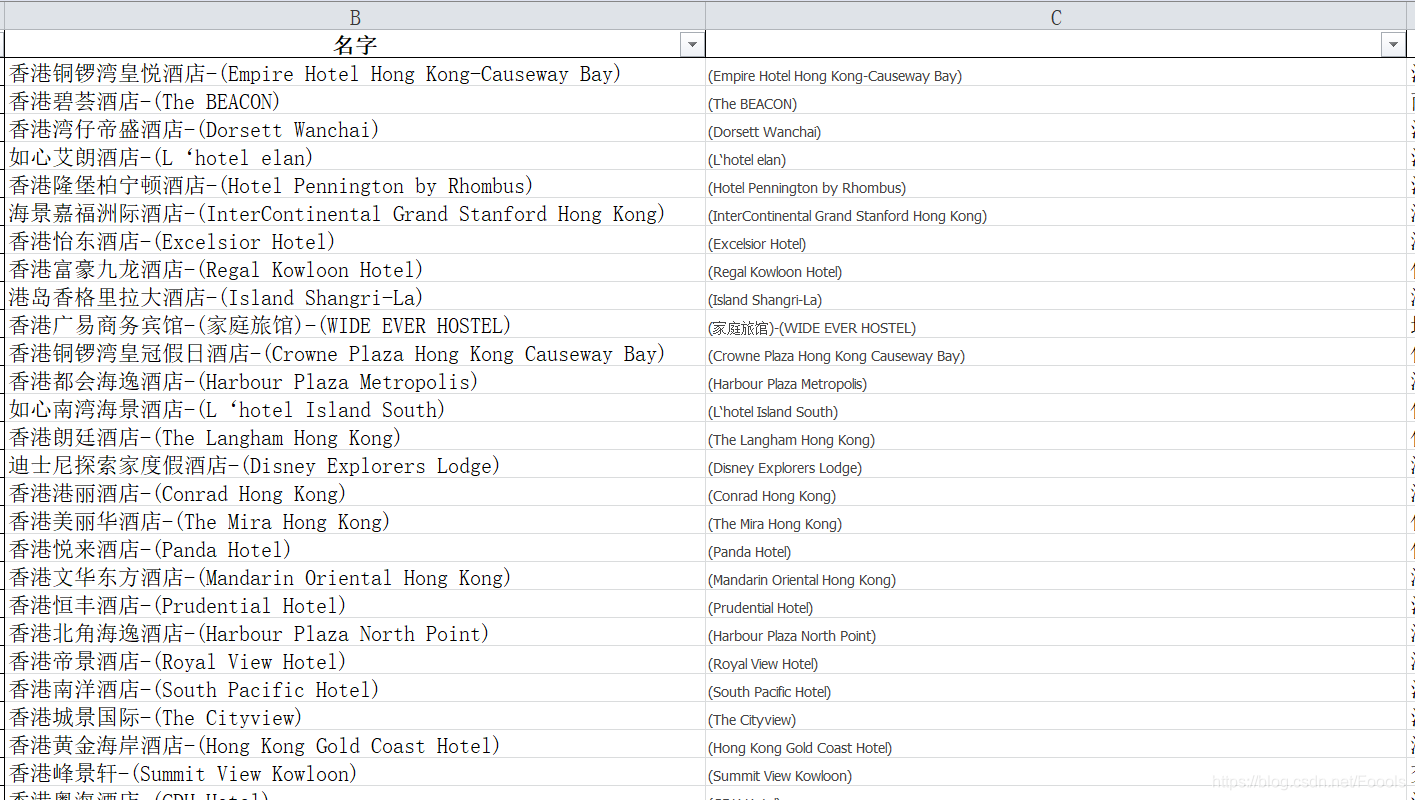This screenshot has width=1415, height=800.
Task: Click column C cell (Dorsett Wanchai)
Action: 1057,129
